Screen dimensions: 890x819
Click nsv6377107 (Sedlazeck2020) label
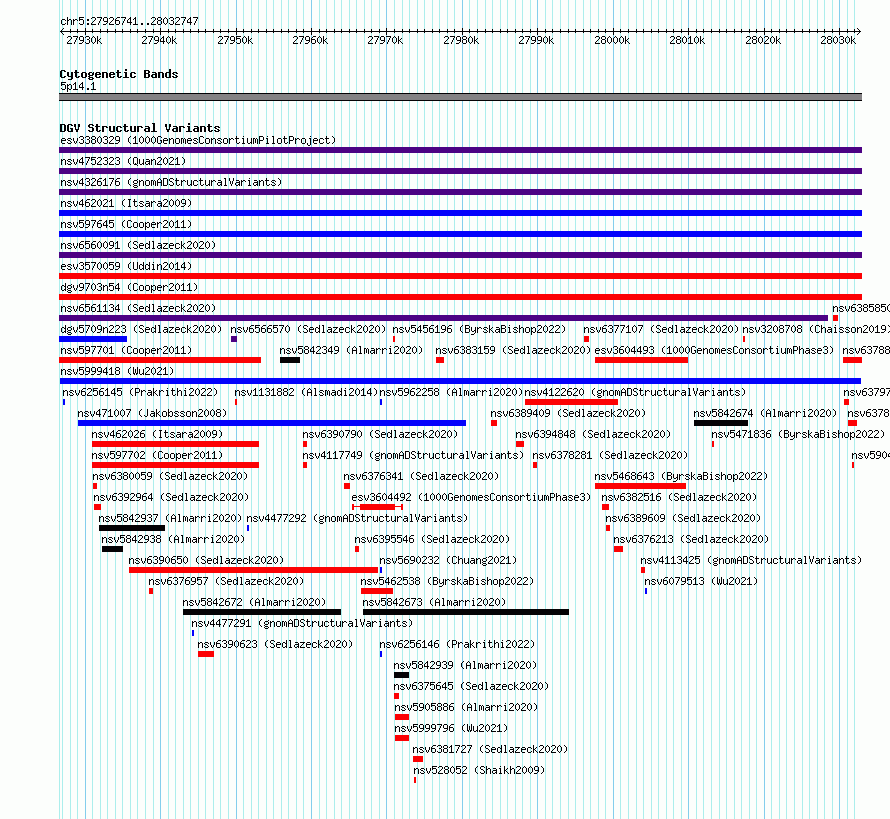[661, 329]
